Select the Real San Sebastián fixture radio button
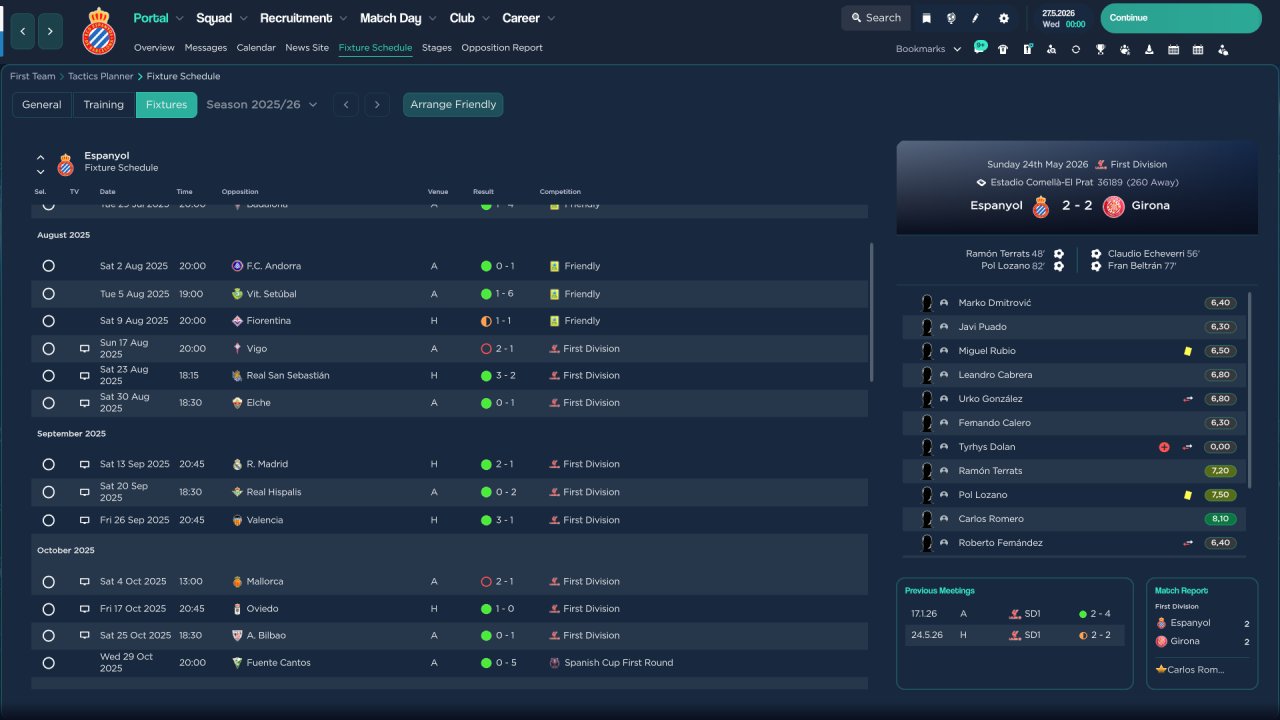 tap(48, 376)
